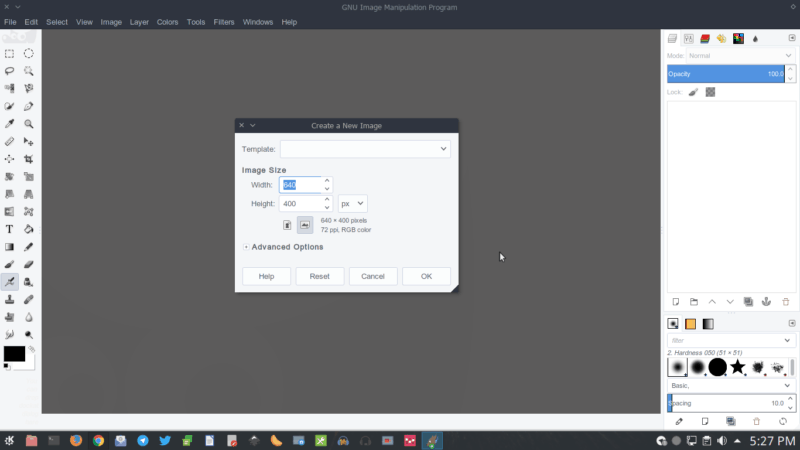The image size is (800, 450).
Task: Delete layer using the trash icon
Action: tap(785, 301)
